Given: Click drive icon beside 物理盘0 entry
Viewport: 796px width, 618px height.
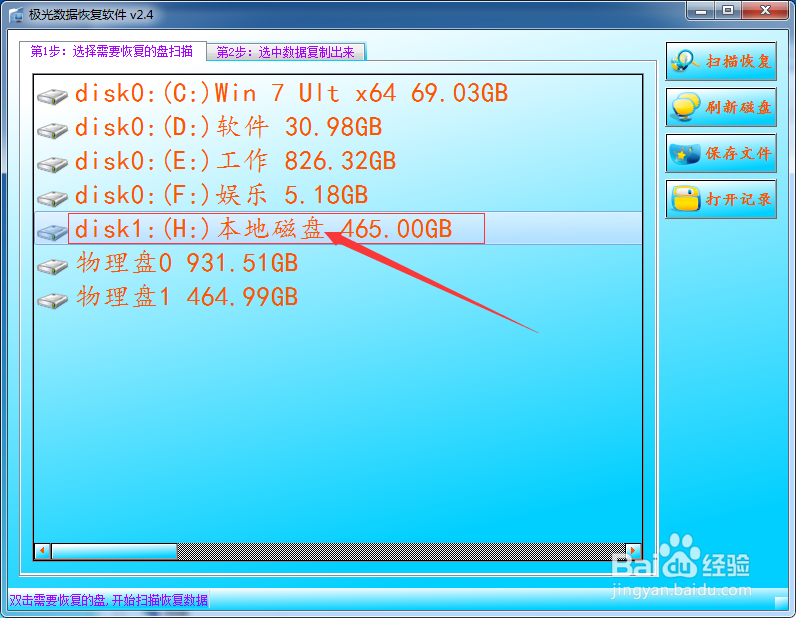Looking at the screenshot, I should [52, 266].
